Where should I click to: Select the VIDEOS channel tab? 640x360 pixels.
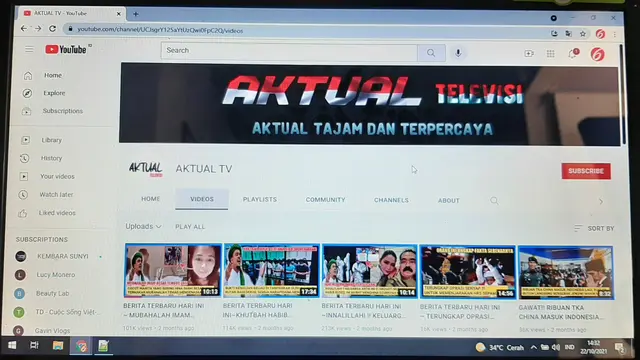(202, 199)
